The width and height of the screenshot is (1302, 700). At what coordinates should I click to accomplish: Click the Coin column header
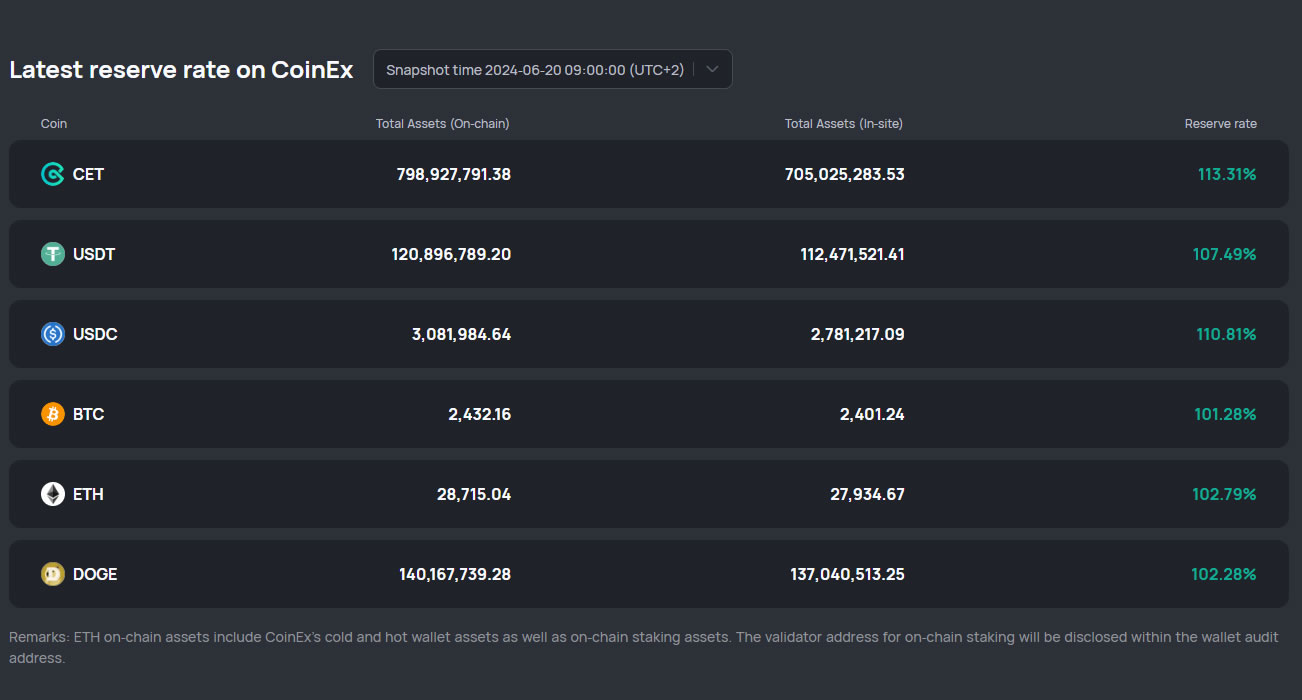pyautogui.click(x=54, y=124)
